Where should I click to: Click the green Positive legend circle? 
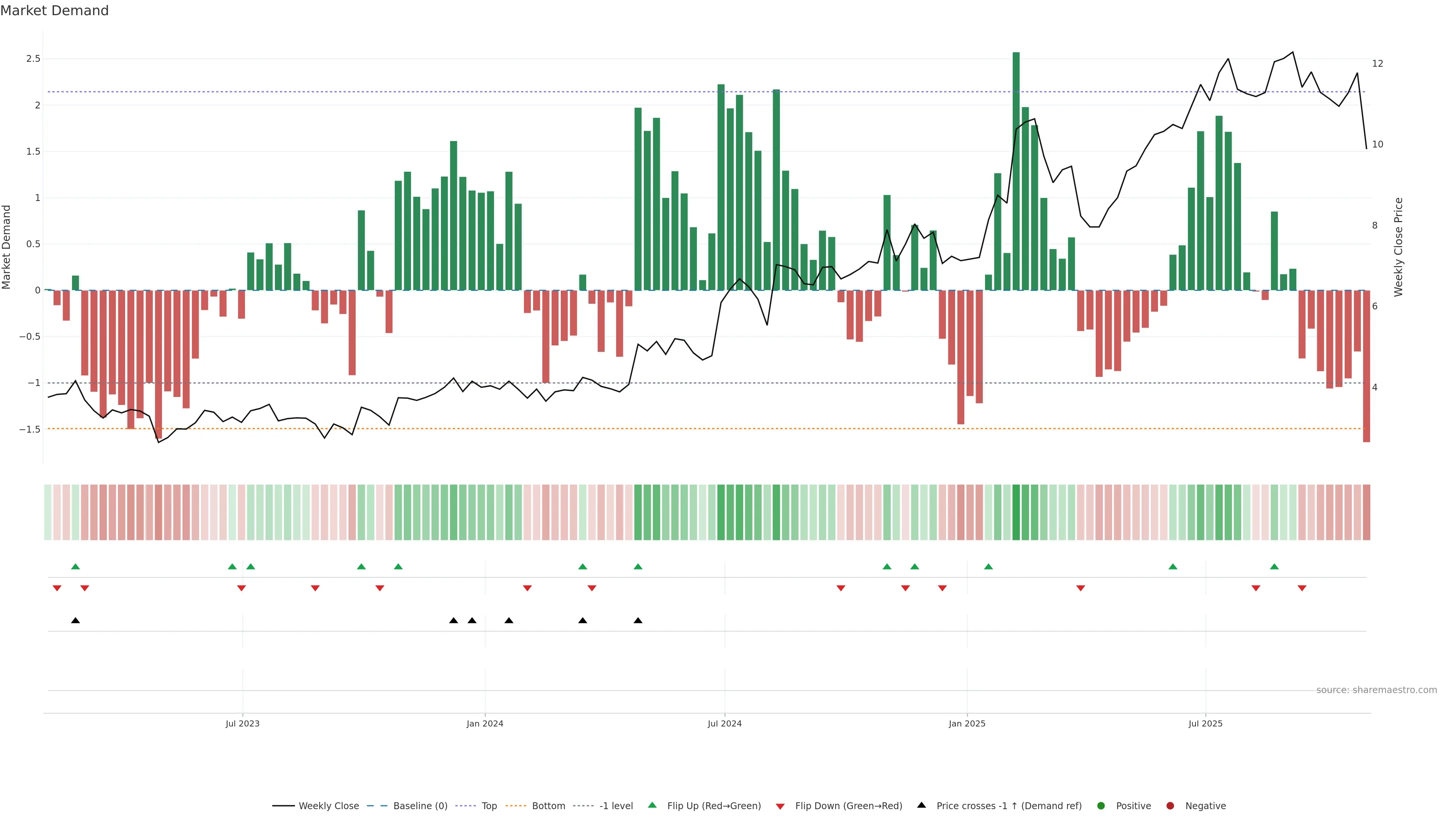click(x=1101, y=806)
